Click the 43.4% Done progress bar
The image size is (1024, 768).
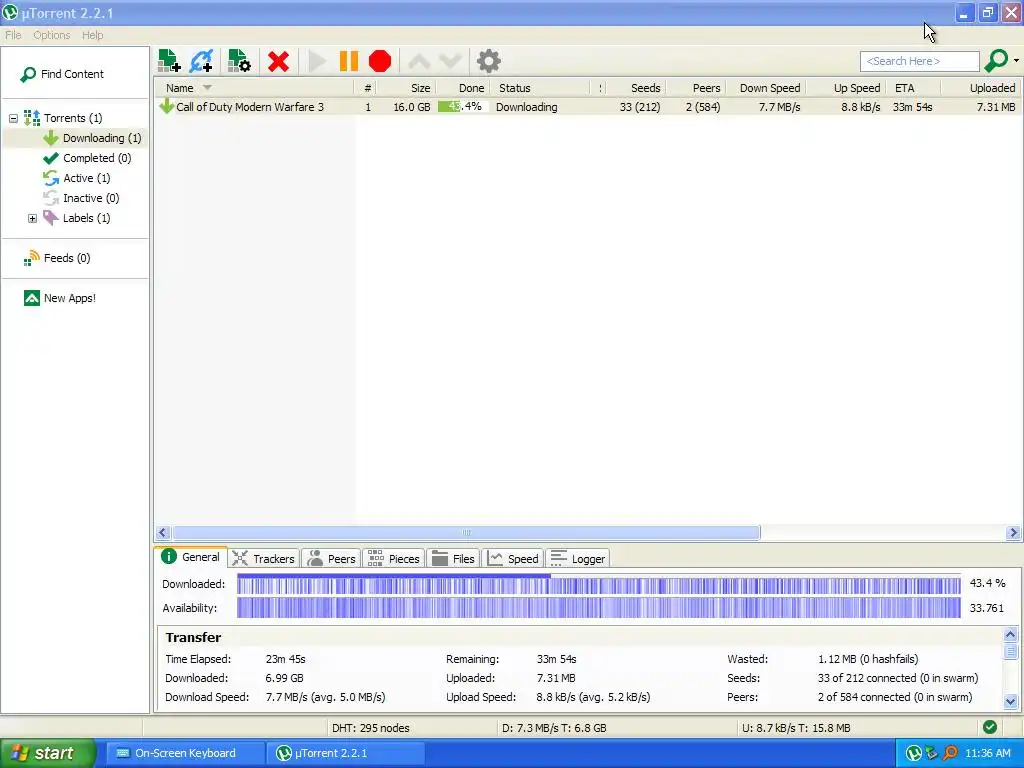pyautogui.click(x=462, y=106)
